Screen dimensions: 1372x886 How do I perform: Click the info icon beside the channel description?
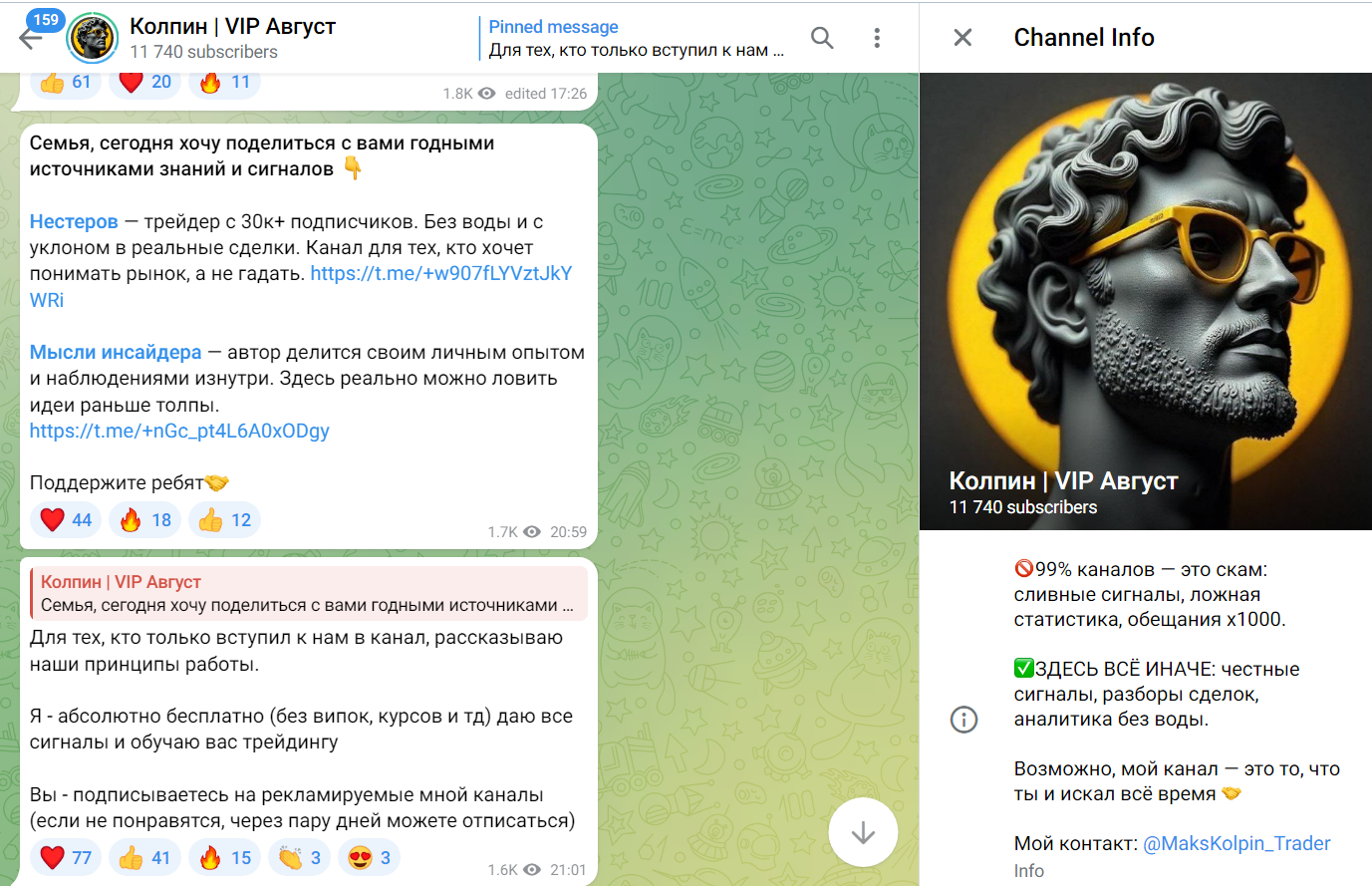(963, 720)
